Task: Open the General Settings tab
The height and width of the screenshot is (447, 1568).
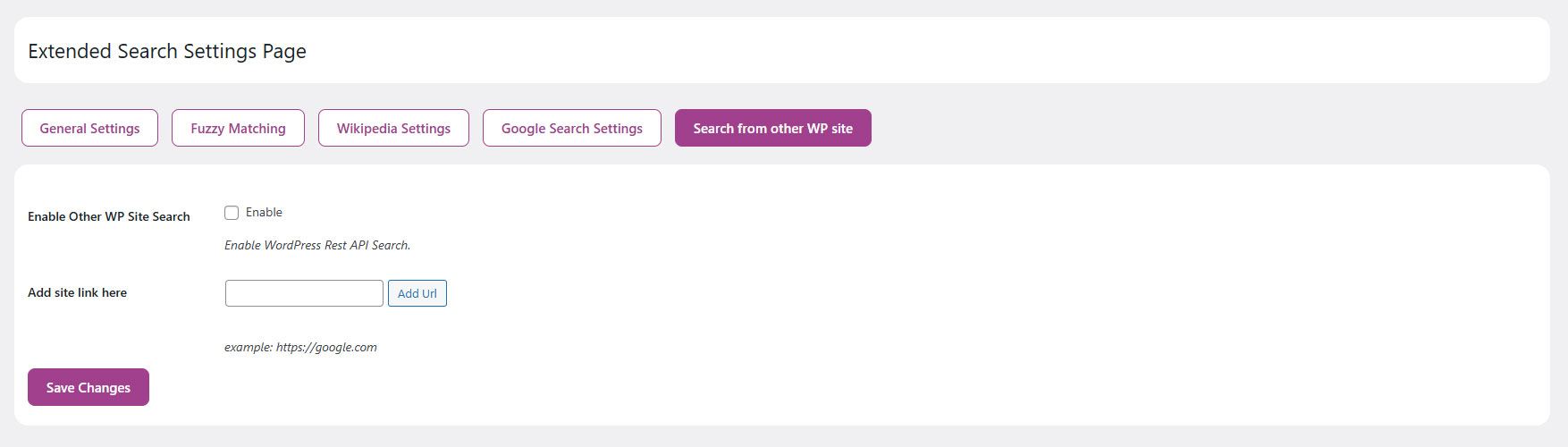Action: pyautogui.click(x=89, y=128)
